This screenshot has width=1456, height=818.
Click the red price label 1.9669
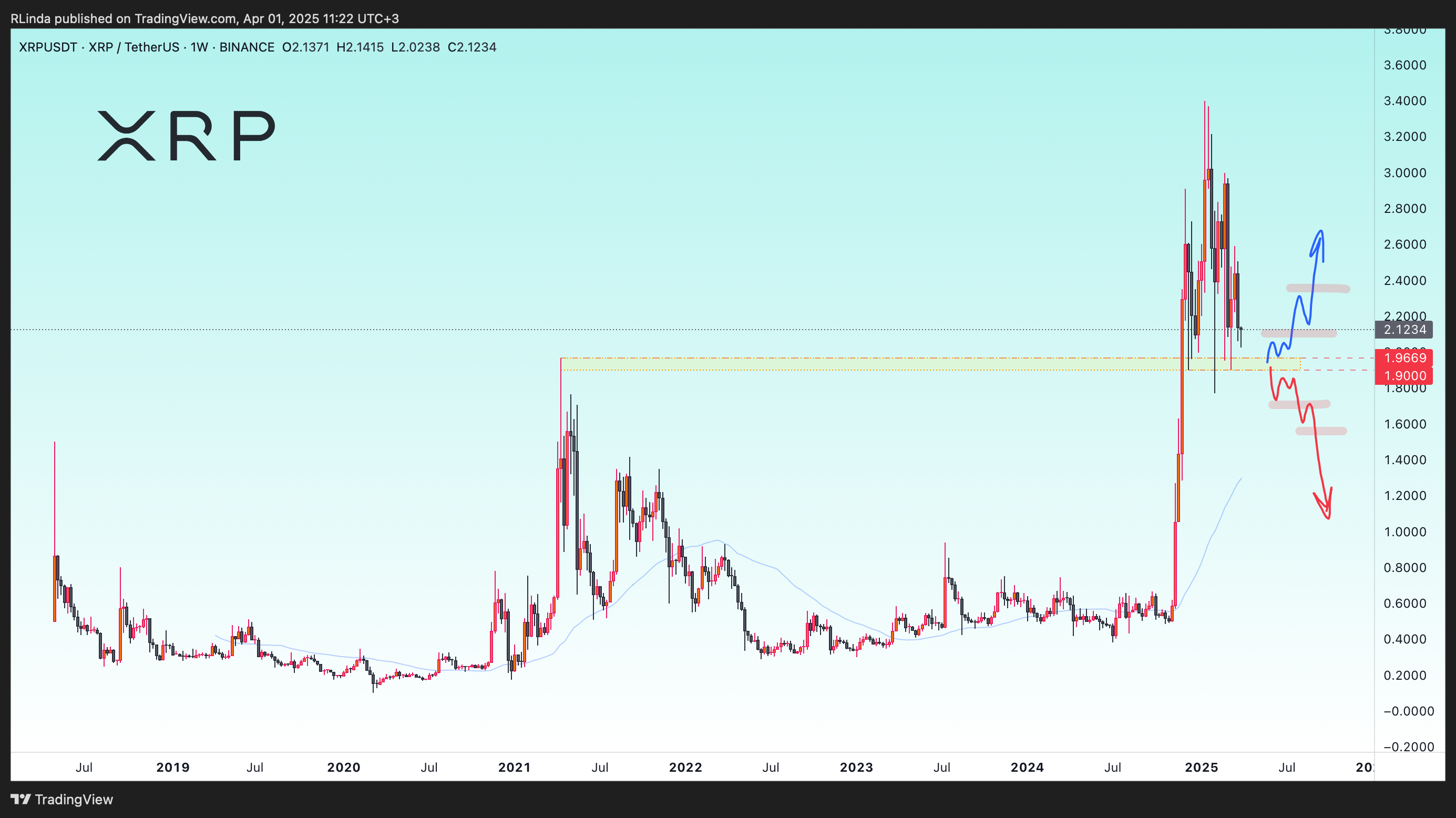(x=1403, y=358)
